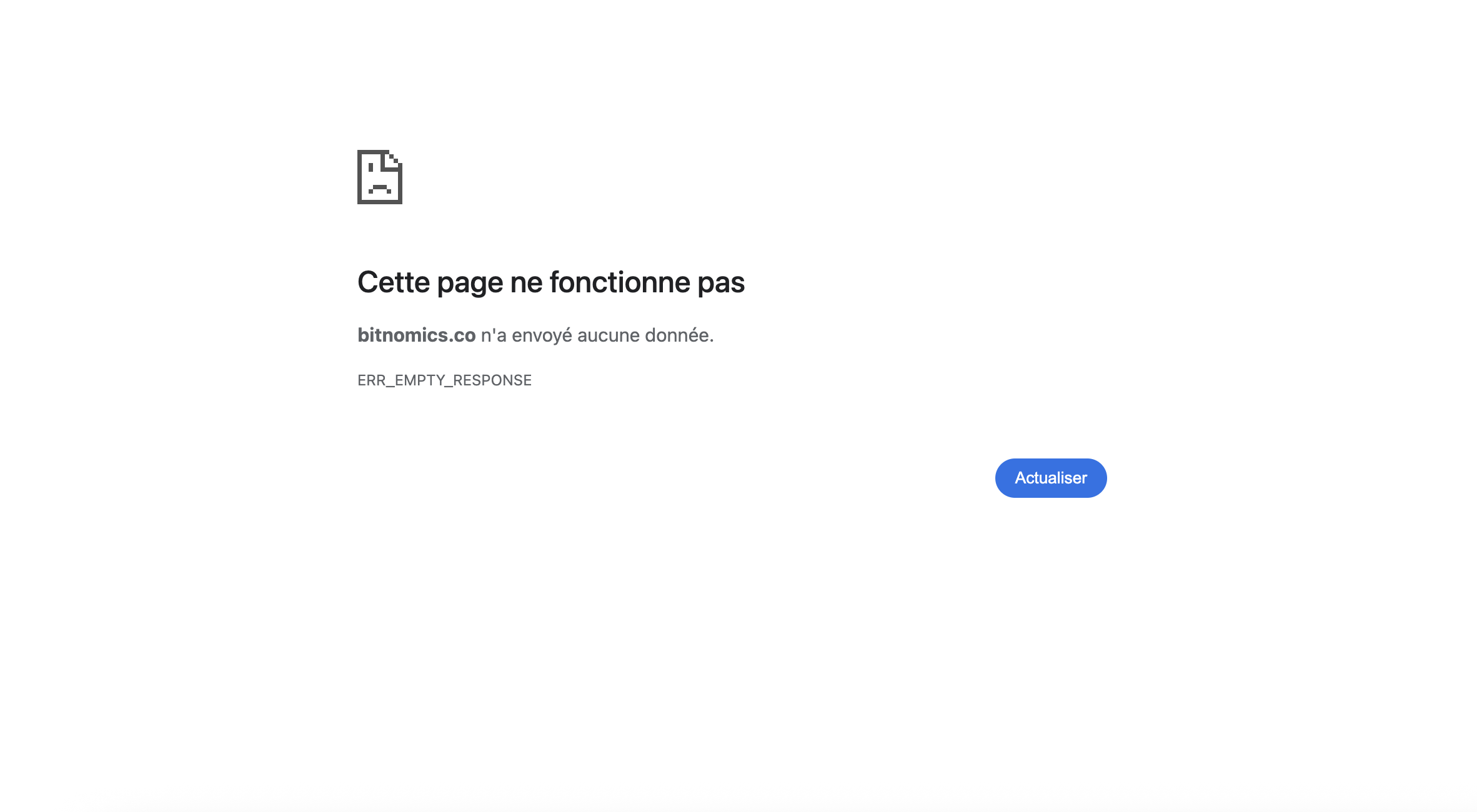The image size is (1477, 812).
Task: Click the eye on the sad page icon
Action: tap(370, 167)
